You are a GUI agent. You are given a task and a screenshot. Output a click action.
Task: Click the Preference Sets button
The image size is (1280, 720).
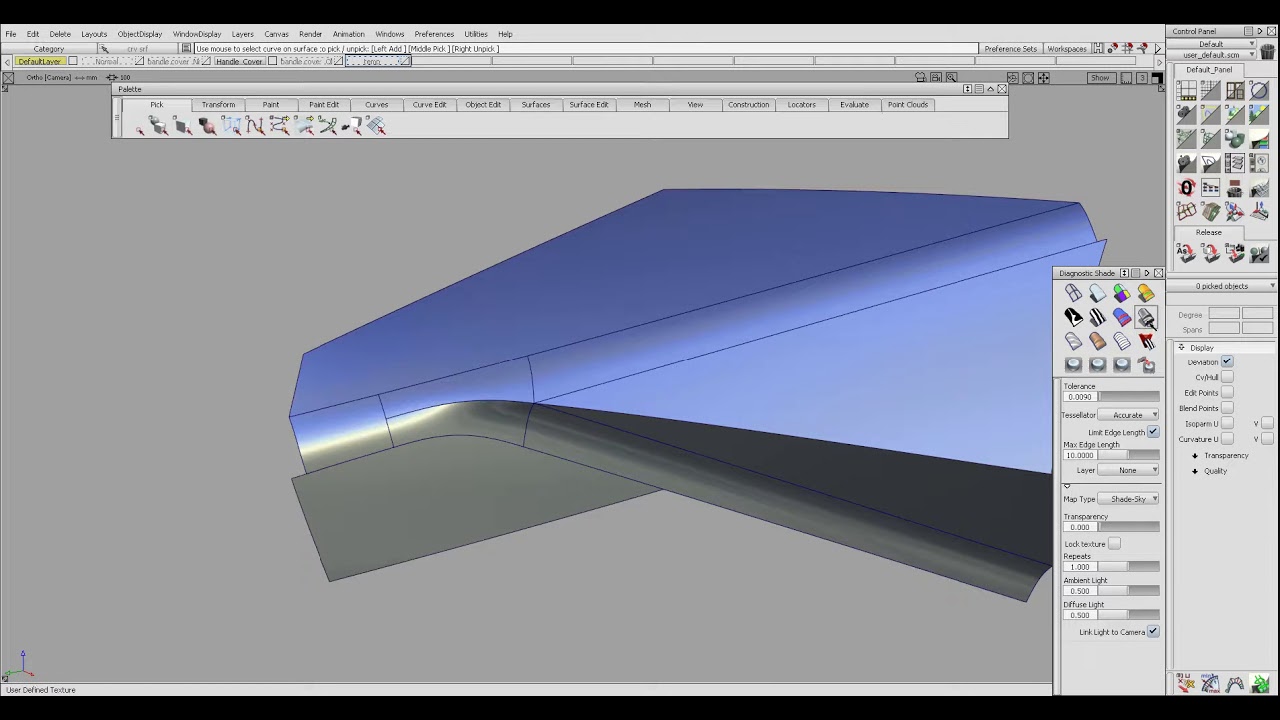[1010, 49]
